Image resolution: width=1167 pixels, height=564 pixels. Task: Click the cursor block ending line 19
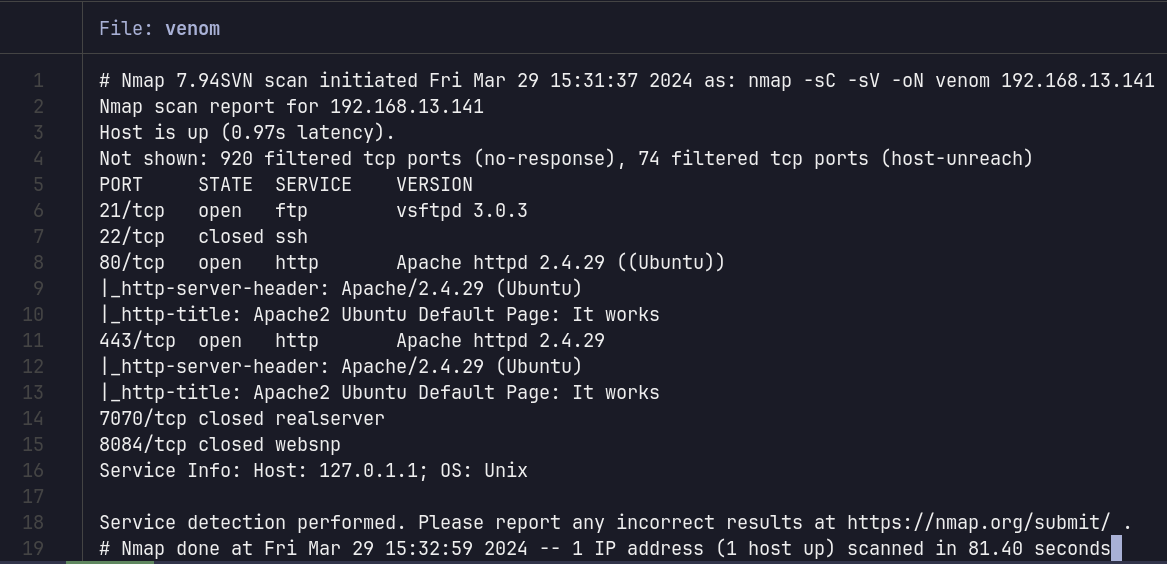coord(1116,548)
